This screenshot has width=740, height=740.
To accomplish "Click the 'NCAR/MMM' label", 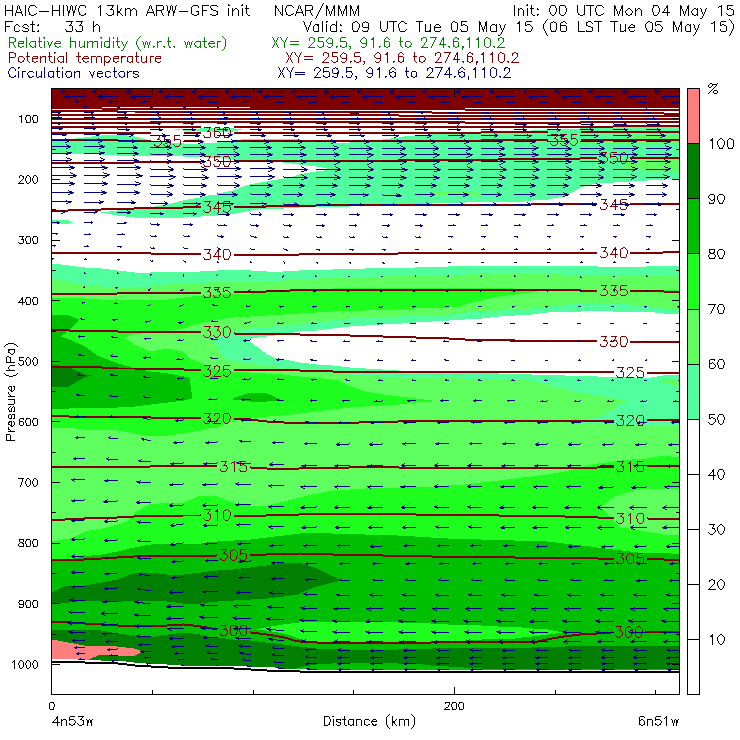I will click(x=317, y=11).
